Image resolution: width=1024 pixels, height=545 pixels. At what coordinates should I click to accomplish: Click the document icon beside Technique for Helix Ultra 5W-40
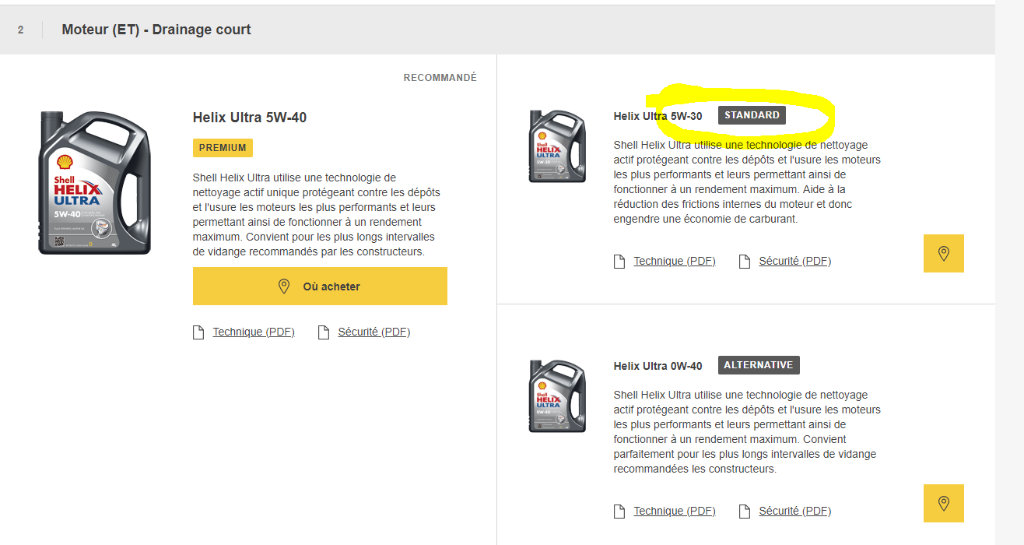199,332
